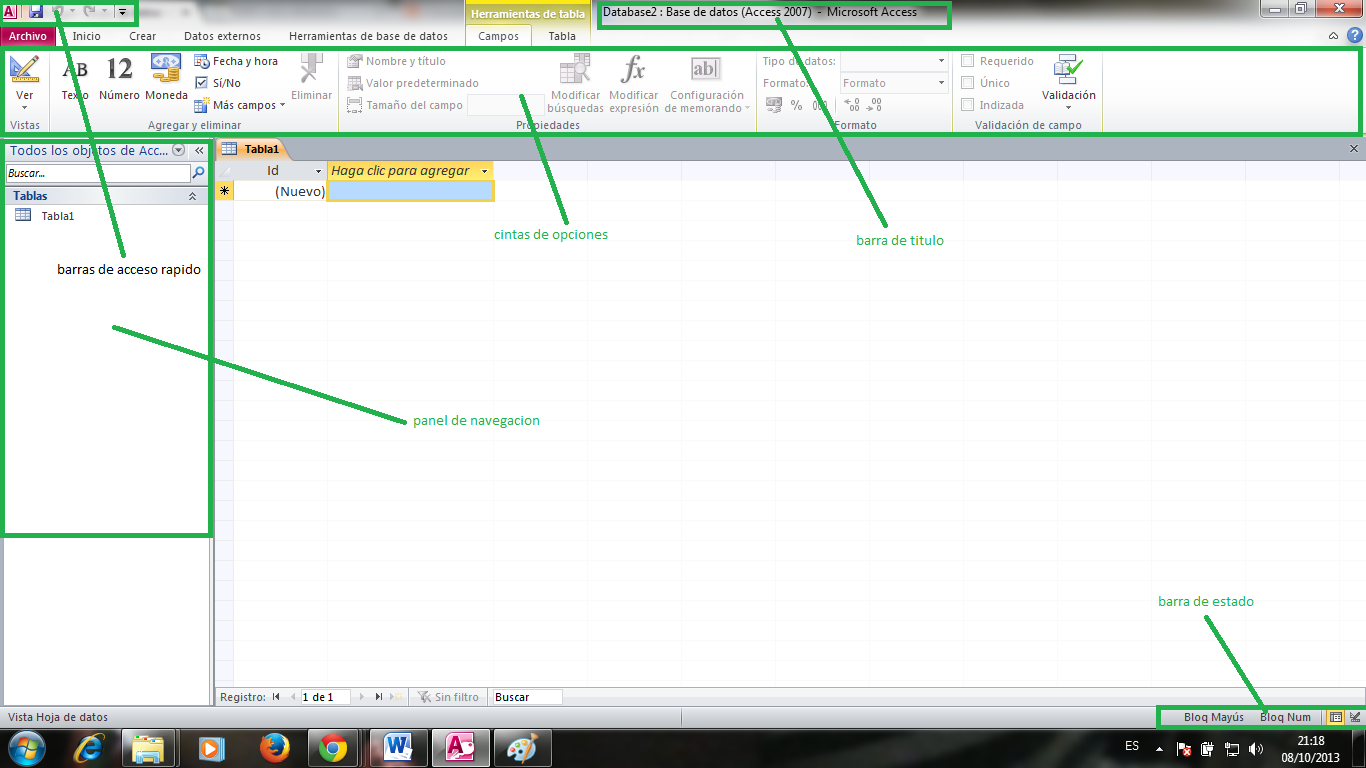Add a Sí/No field

218,83
